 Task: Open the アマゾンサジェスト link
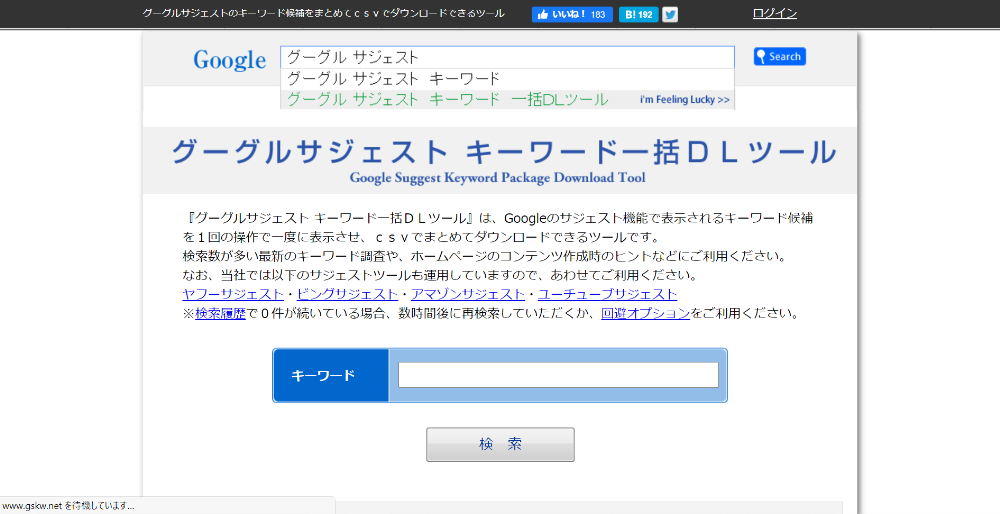(467, 294)
